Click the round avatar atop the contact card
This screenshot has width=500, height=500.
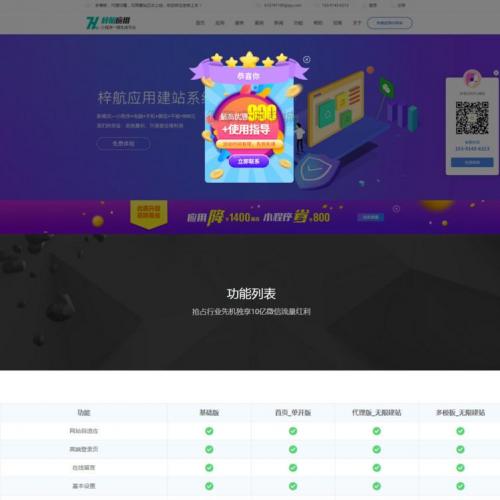point(472,78)
